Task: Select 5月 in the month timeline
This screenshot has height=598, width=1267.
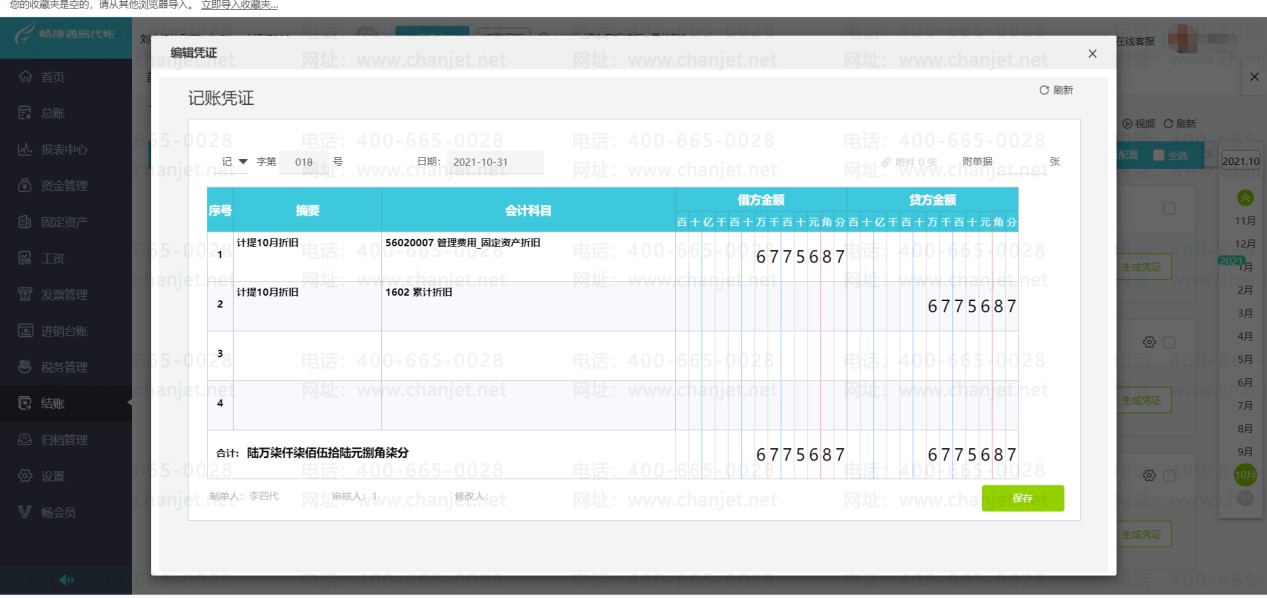Action: pos(1245,359)
